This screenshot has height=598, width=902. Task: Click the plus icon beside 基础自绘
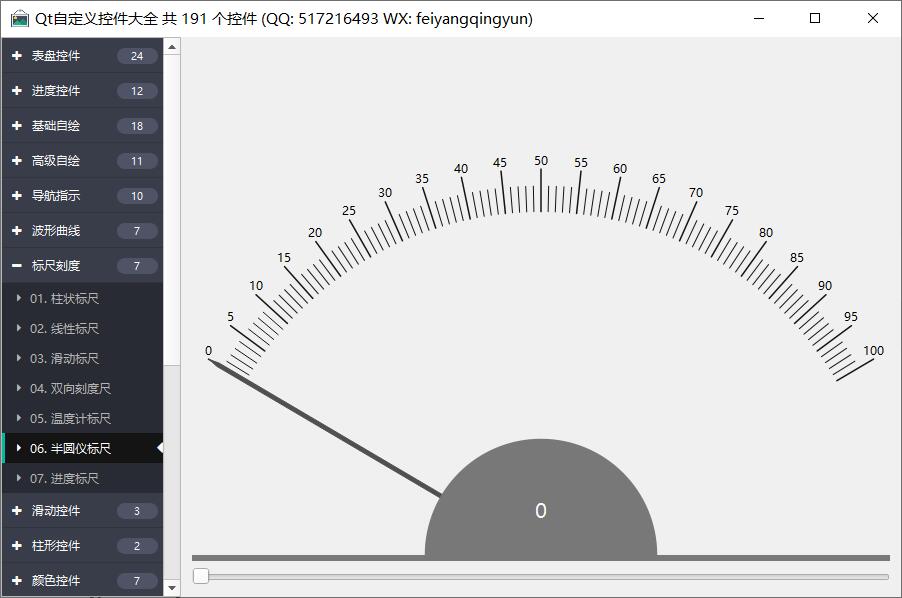coord(17,126)
